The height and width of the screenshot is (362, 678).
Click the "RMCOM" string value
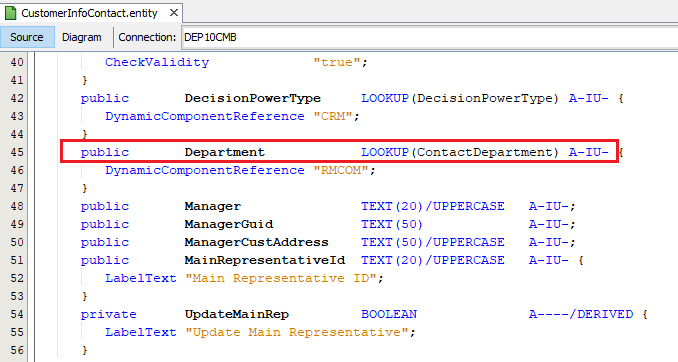(x=341, y=170)
